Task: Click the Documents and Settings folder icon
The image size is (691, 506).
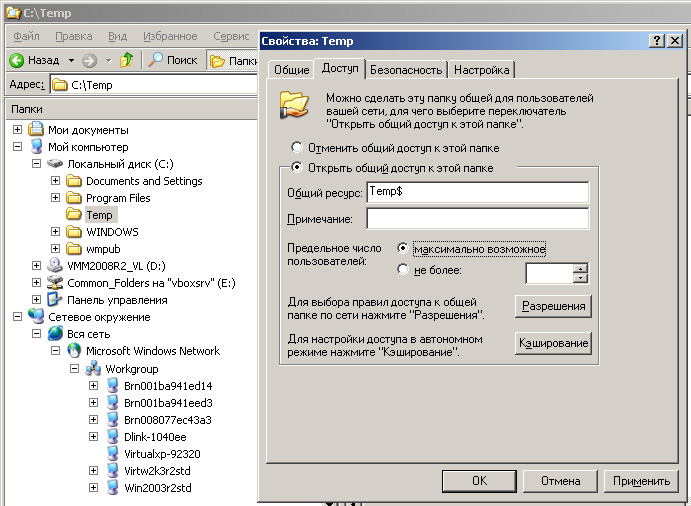Action: coord(74,181)
